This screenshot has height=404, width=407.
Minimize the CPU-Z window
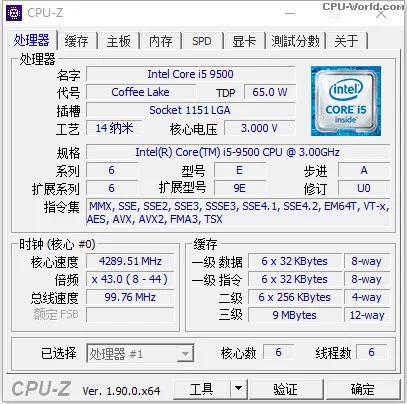290,14
